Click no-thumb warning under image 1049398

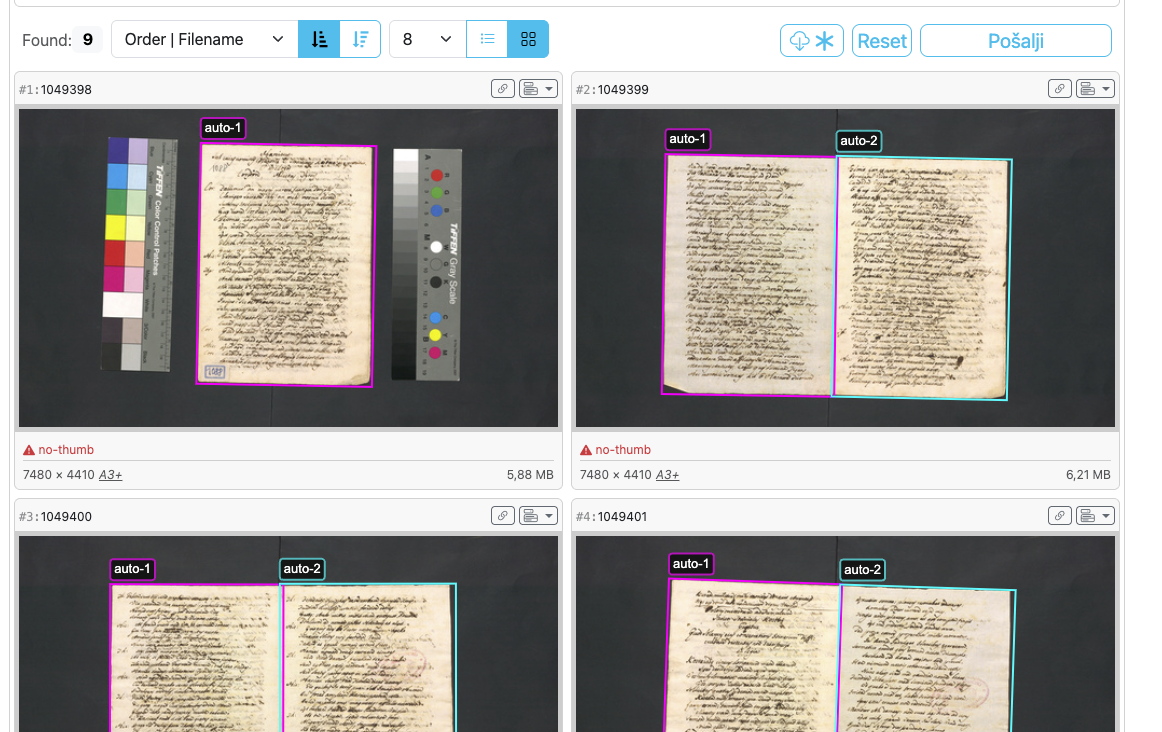66,450
